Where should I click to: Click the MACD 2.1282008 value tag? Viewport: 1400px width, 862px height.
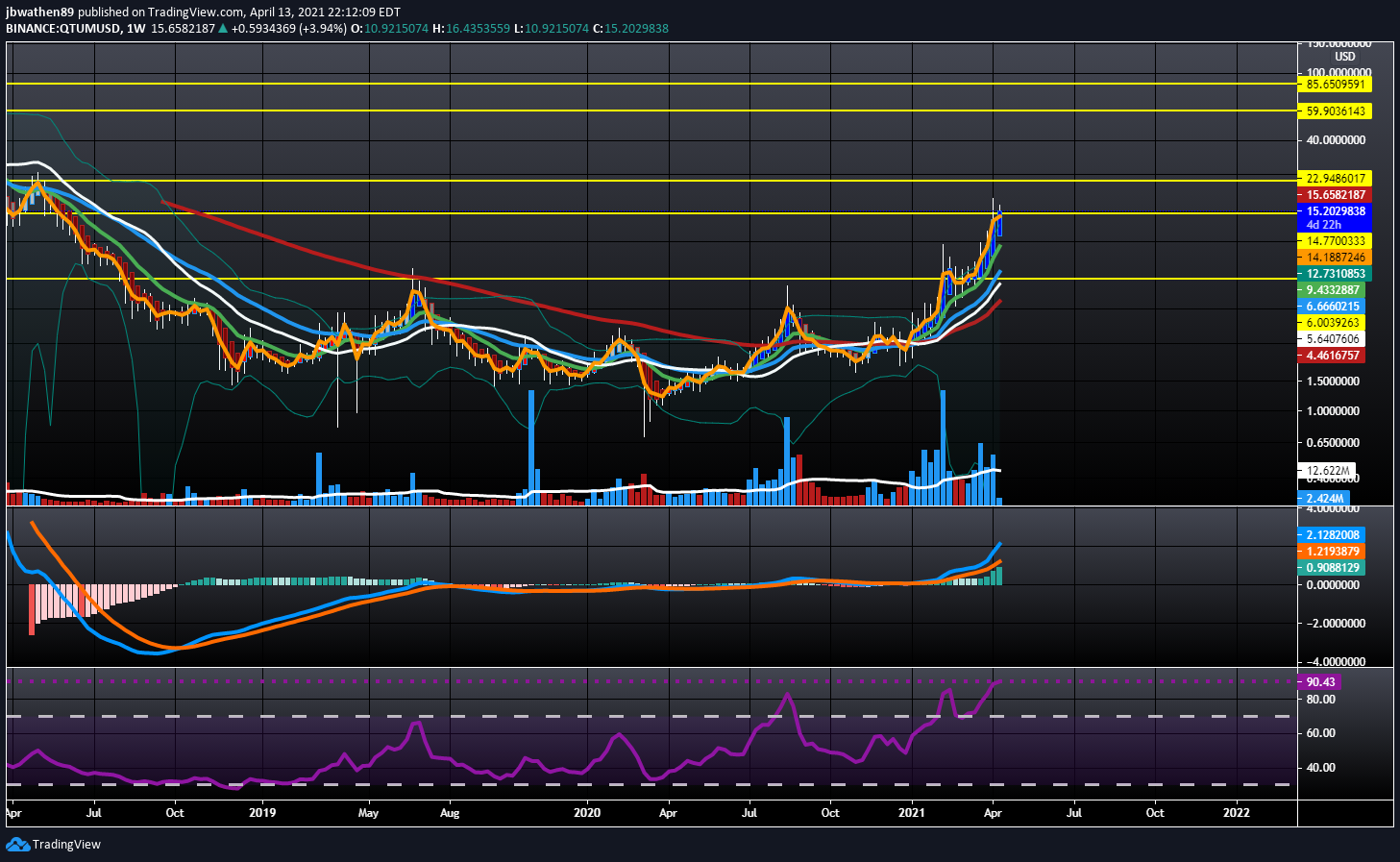[x=1332, y=535]
